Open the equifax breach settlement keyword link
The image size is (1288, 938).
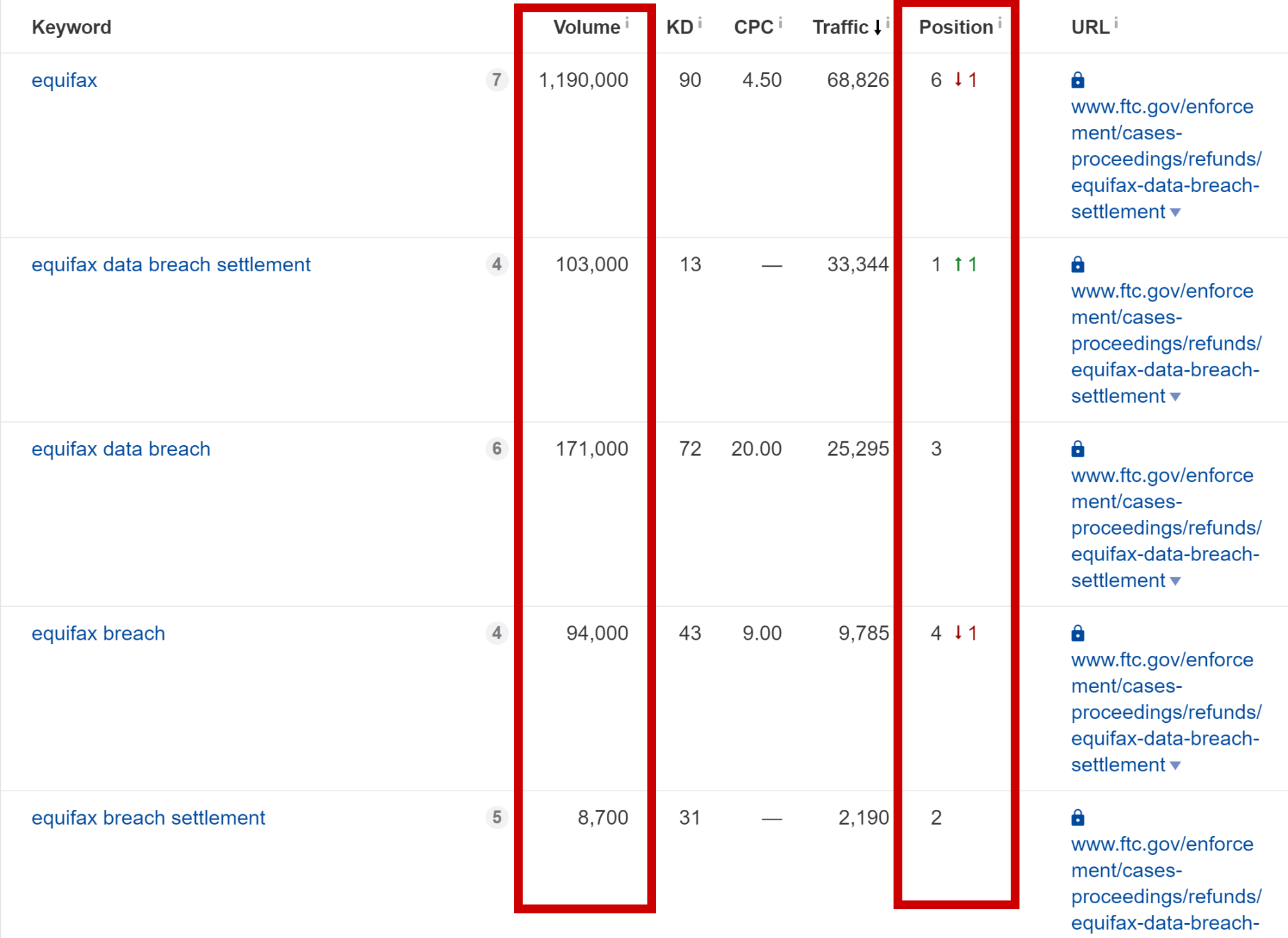click(x=148, y=817)
